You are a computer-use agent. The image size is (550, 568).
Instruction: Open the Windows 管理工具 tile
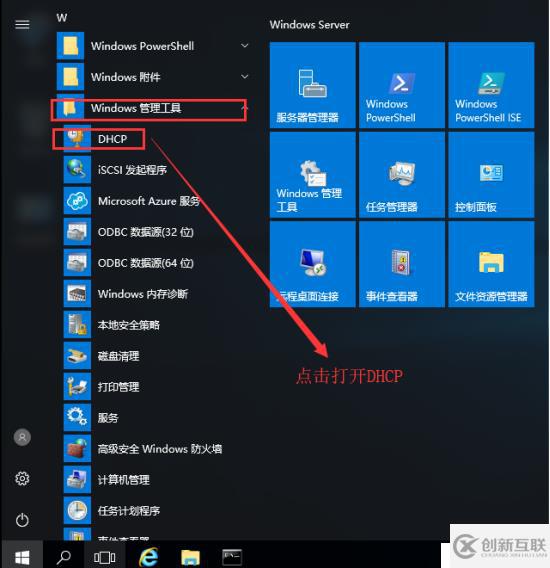point(312,175)
